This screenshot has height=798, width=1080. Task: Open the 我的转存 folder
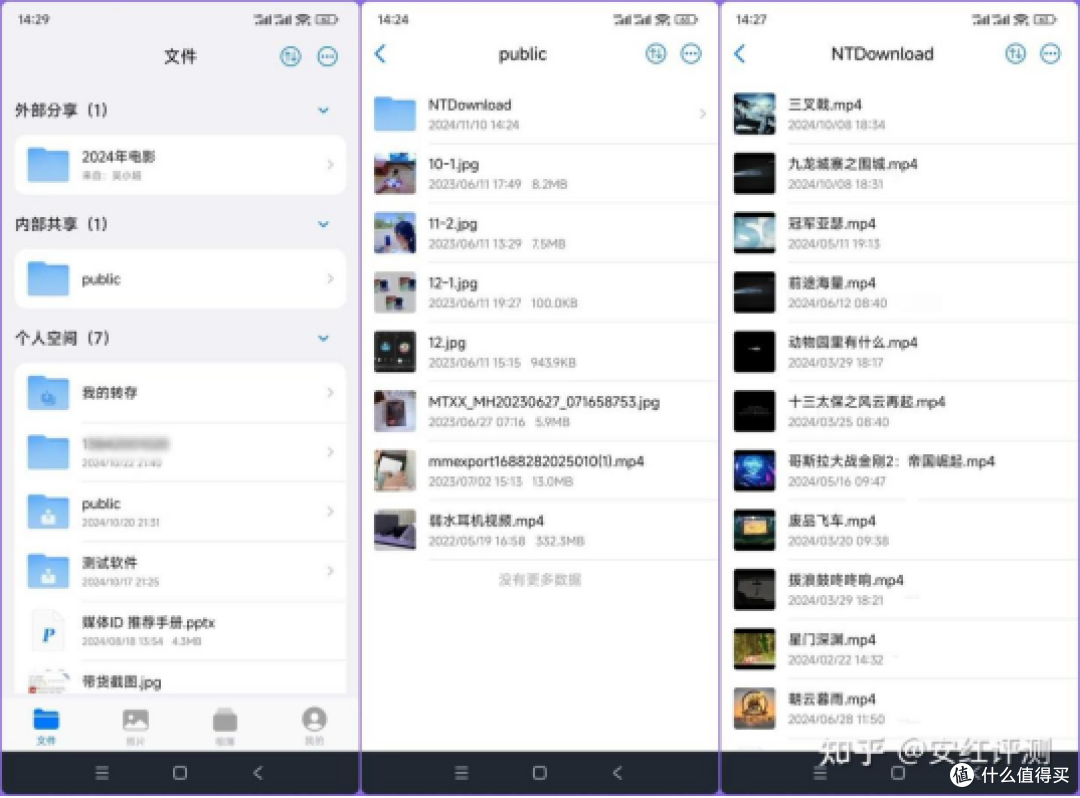(x=180, y=393)
